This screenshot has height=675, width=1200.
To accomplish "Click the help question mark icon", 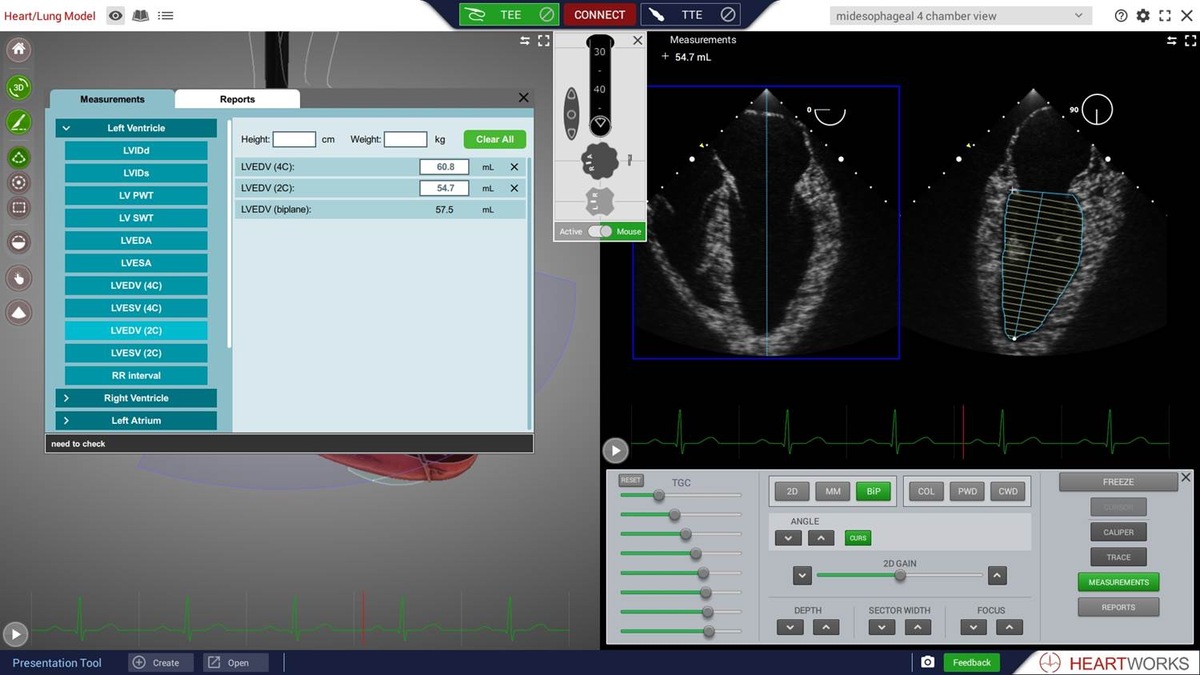I will coord(1121,16).
